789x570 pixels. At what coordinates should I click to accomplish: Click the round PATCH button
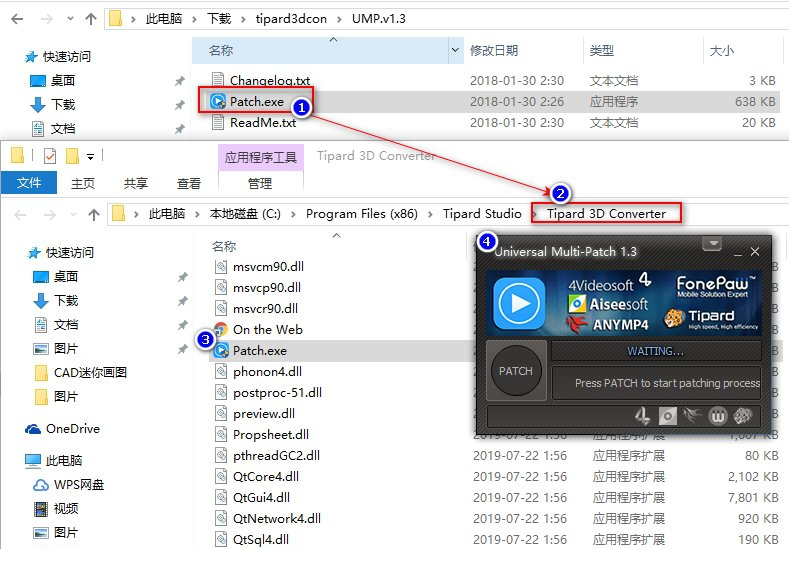pyautogui.click(x=516, y=371)
